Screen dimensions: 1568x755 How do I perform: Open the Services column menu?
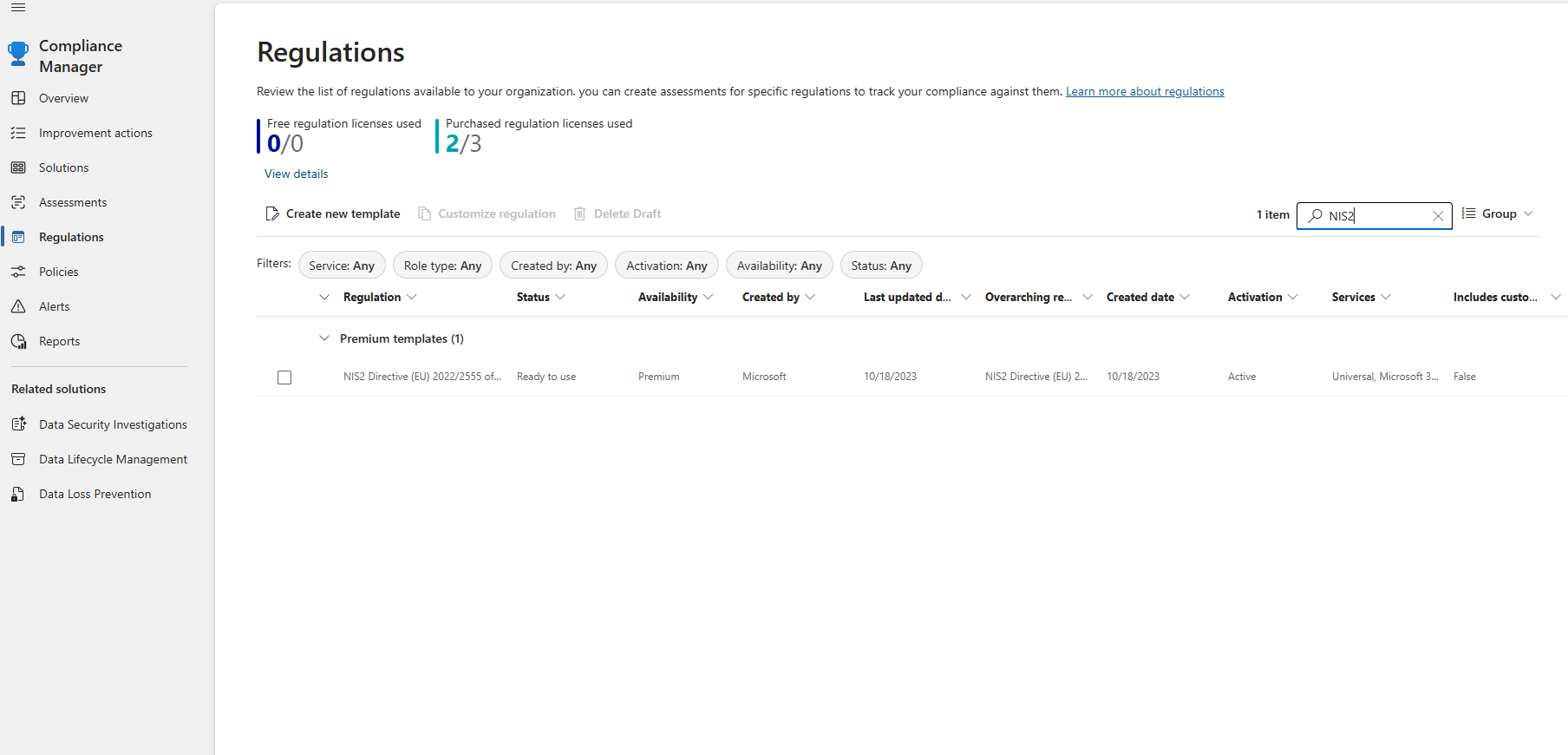pos(1386,297)
